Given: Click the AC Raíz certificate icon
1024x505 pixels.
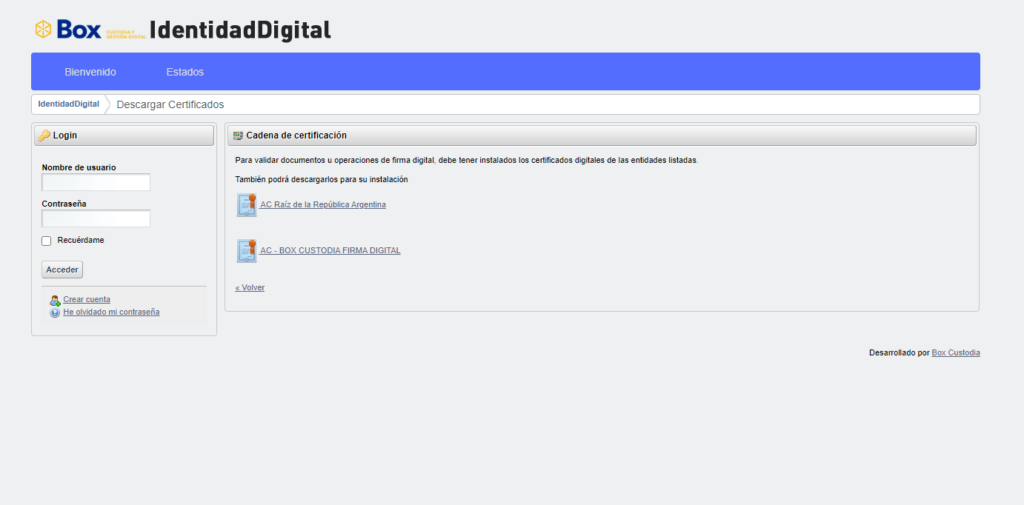Looking at the screenshot, I should 246,205.
